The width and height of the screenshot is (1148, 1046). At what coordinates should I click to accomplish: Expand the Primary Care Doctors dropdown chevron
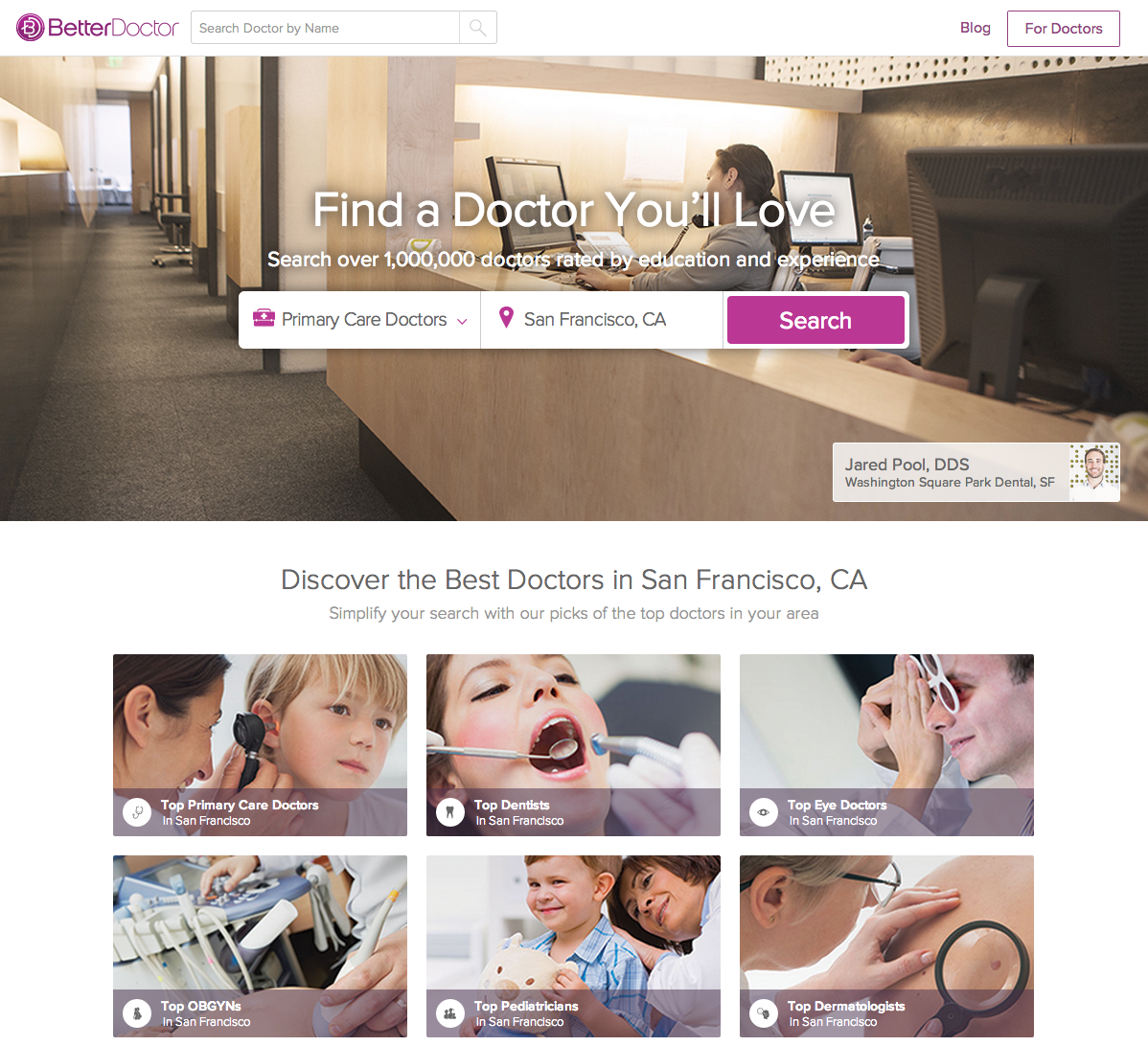pos(462,321)
